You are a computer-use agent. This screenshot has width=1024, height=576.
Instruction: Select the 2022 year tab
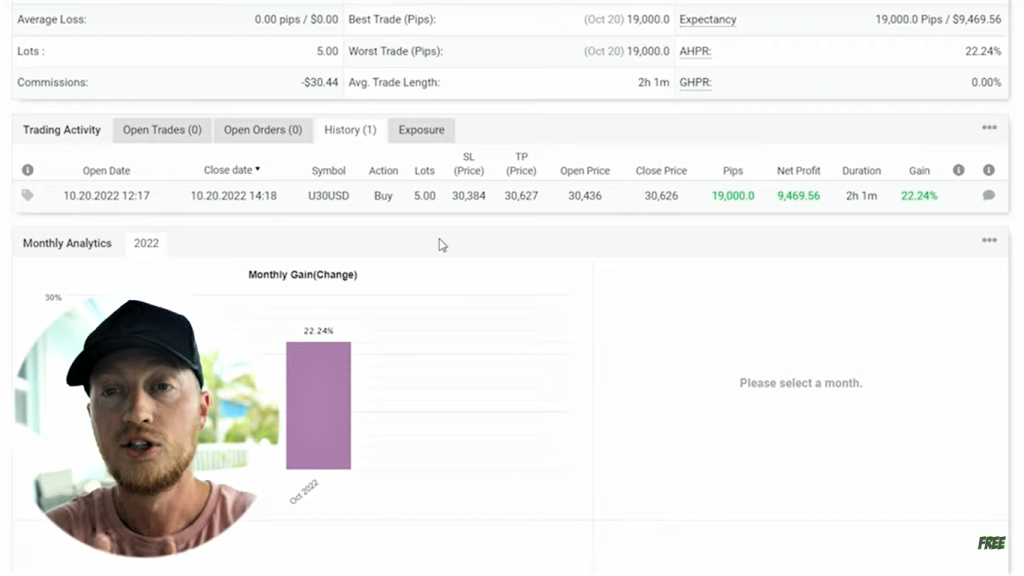click(146, 243)
